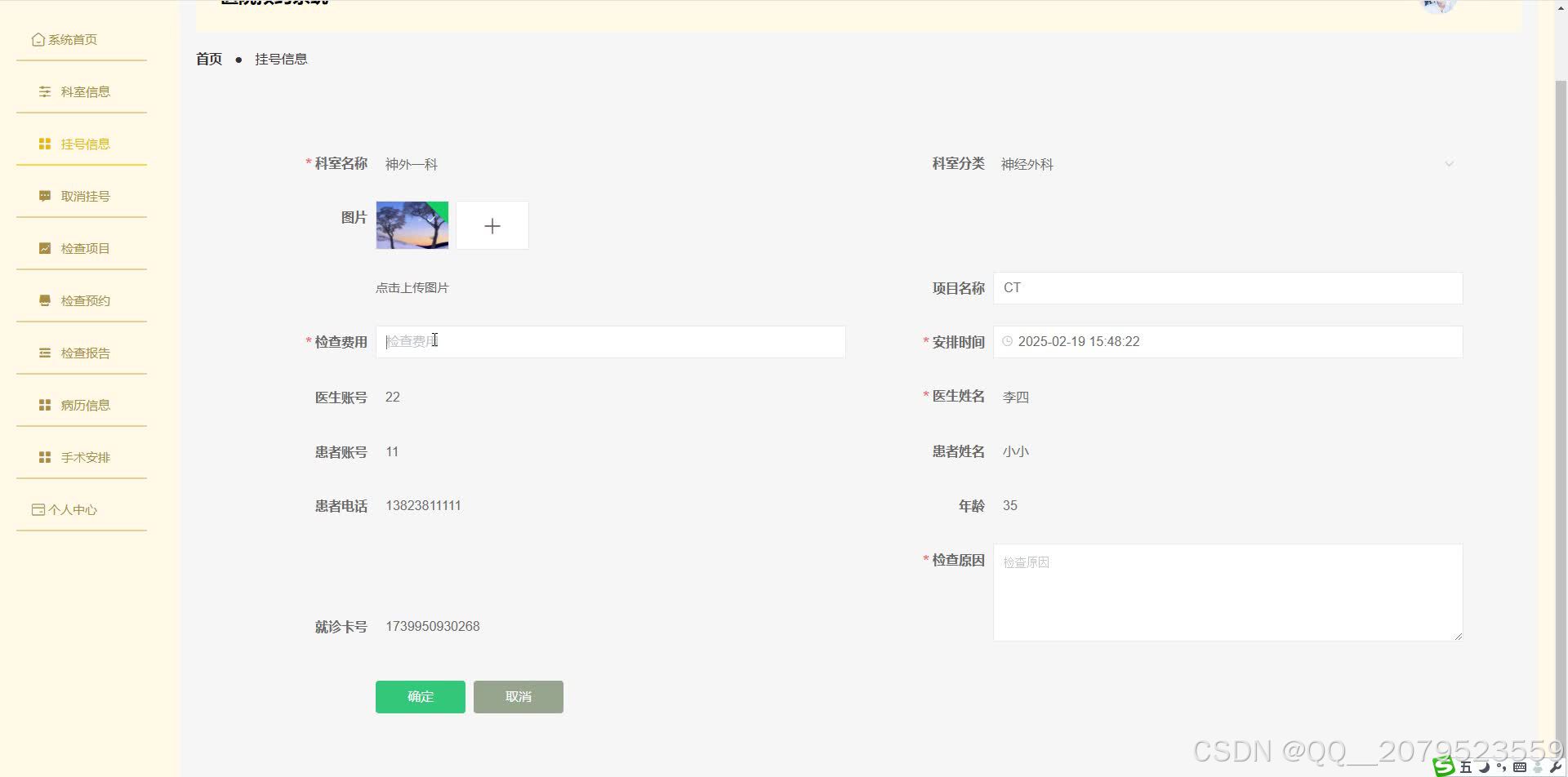1568x777 pixels.
Task: Open 检查报告 menu item
Action: pyautogui.click(x=82, y=353)
